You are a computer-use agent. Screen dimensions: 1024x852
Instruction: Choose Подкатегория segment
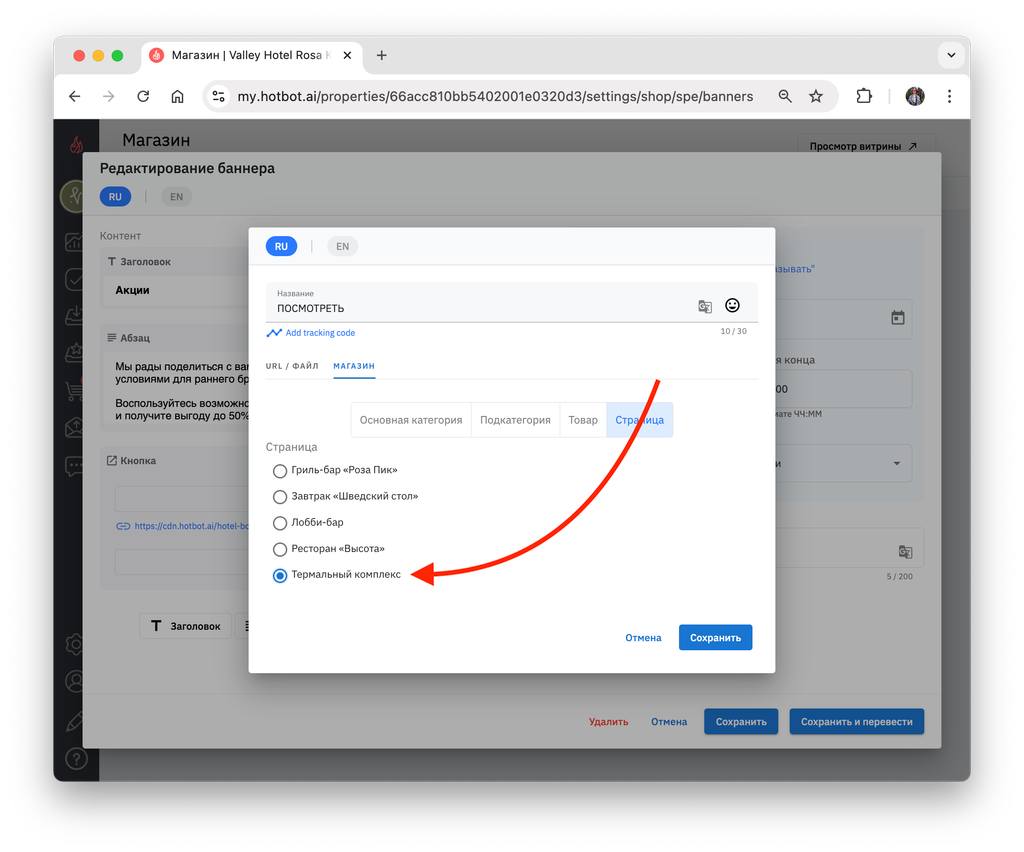515,420
